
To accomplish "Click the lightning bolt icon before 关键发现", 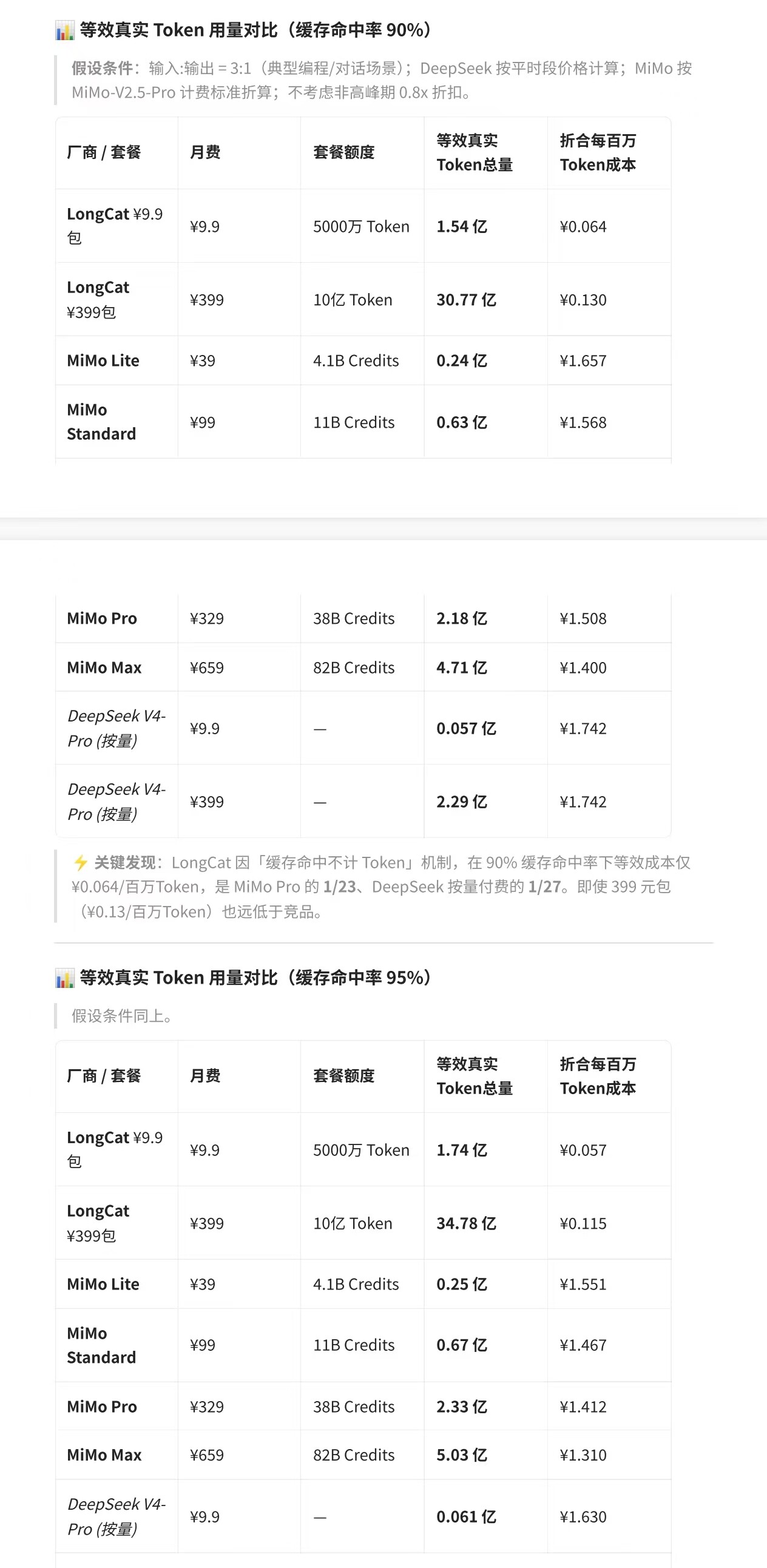I will point(80,862).
